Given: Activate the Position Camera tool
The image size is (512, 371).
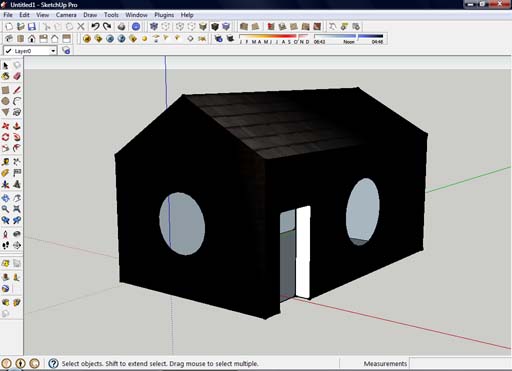Looking at the screenshot, I should [x=5, y=234].
